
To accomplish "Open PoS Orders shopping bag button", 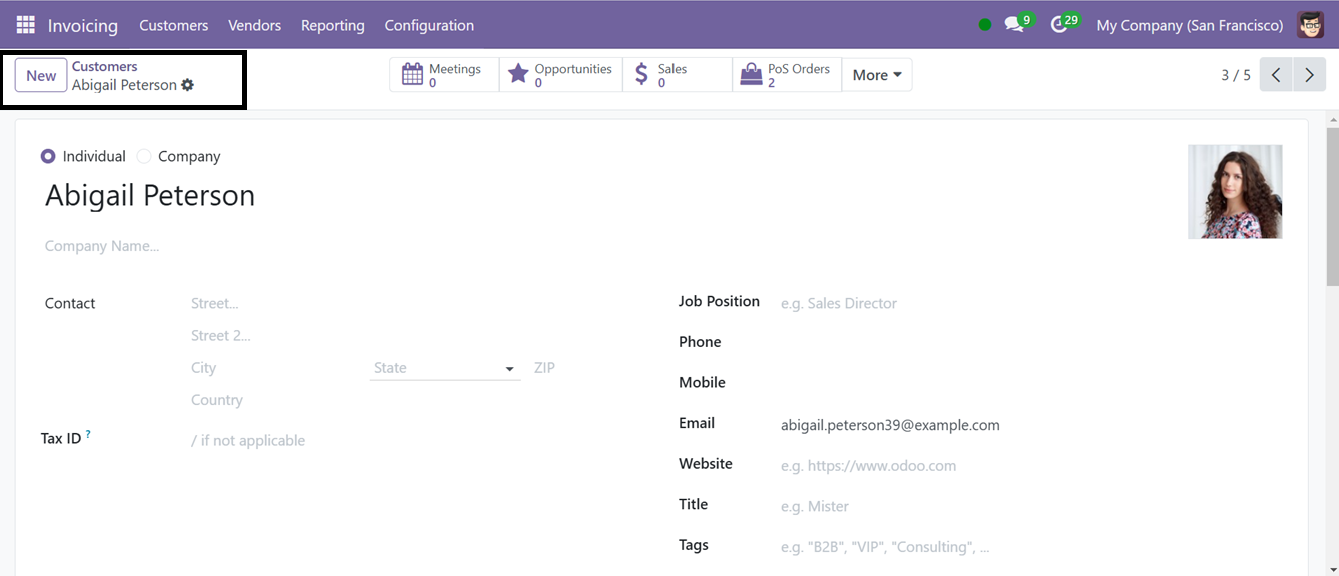I will click(787, 75).
